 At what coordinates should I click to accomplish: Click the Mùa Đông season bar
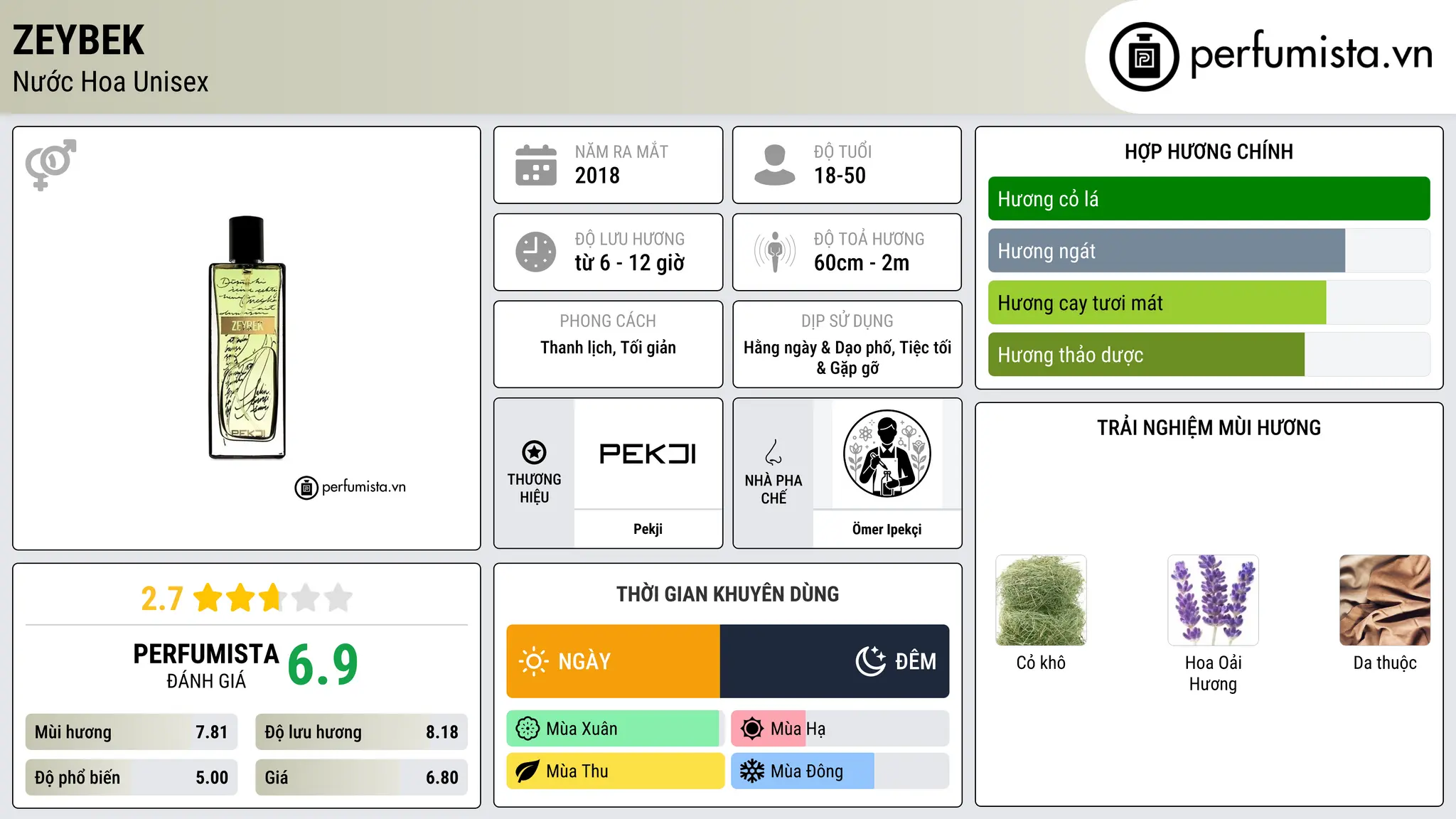tap(840, 771)
